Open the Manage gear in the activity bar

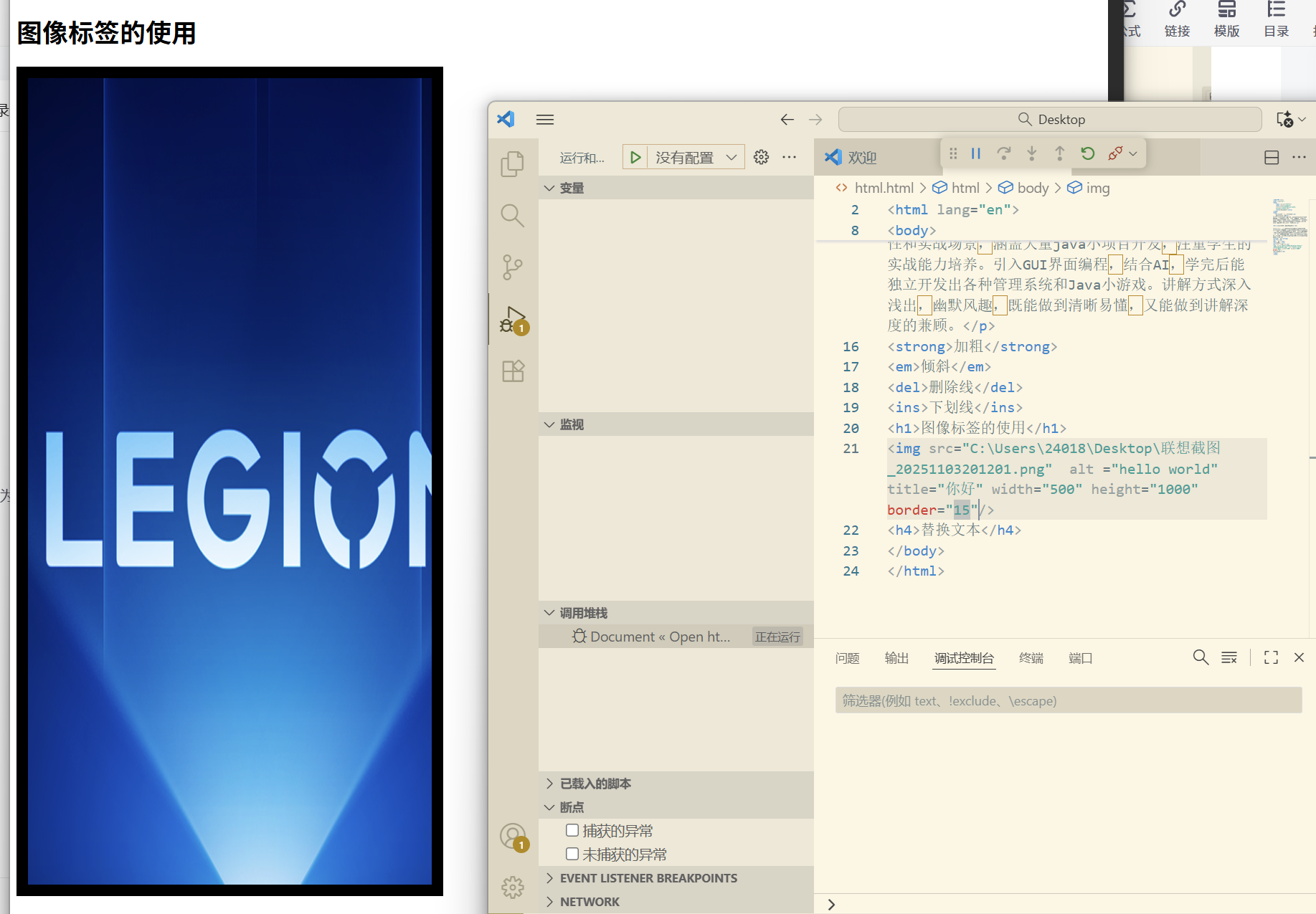(x=512, y=887)
